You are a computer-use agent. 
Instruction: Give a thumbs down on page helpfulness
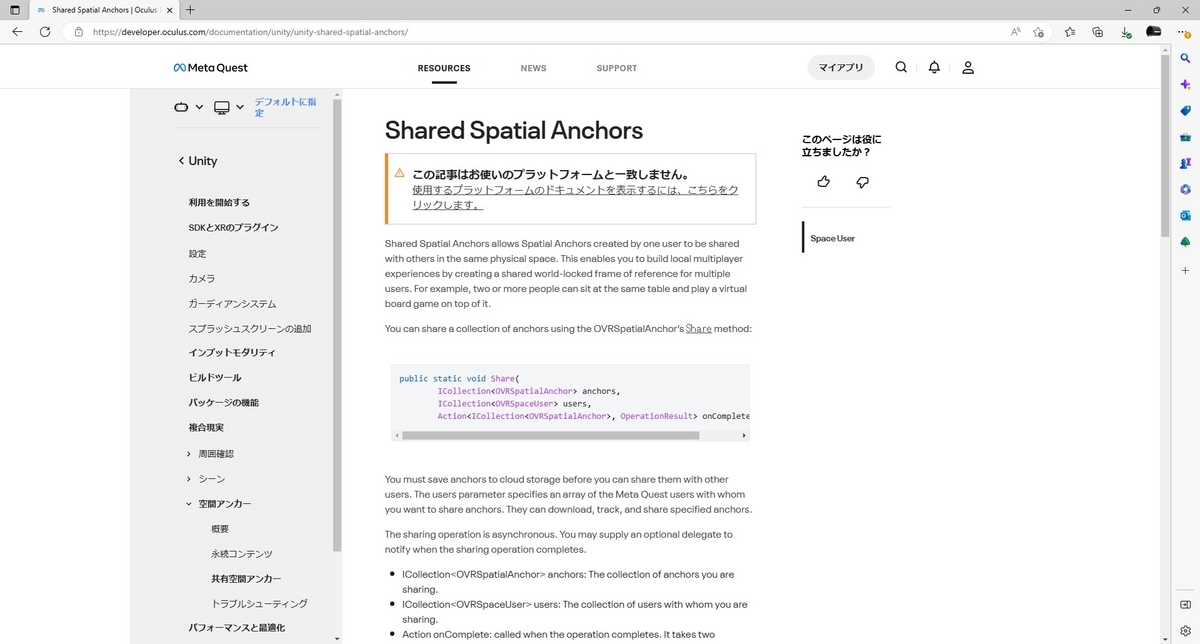862,181
